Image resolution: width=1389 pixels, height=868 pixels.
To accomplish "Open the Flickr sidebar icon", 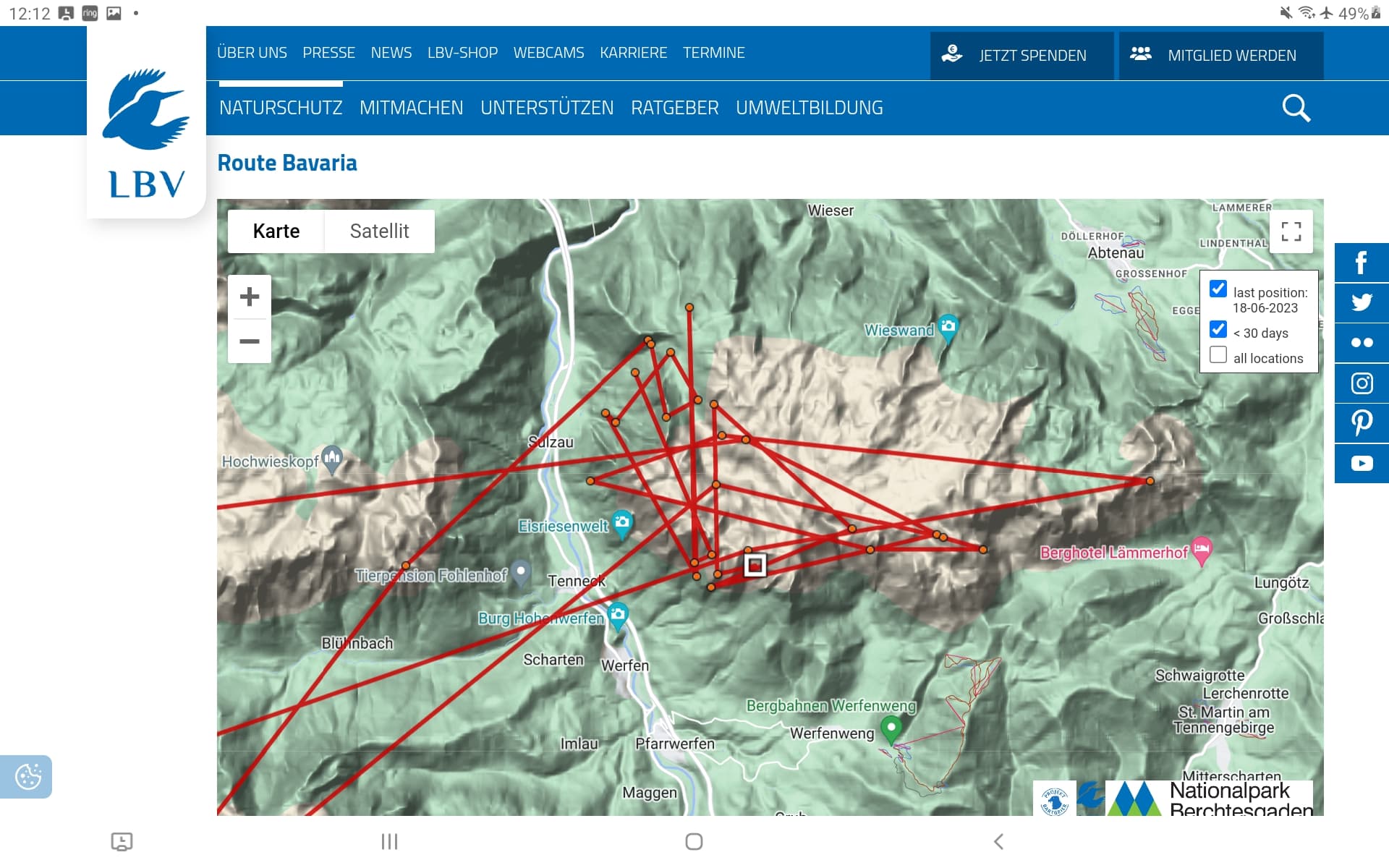I will [x=1362, y=343].
